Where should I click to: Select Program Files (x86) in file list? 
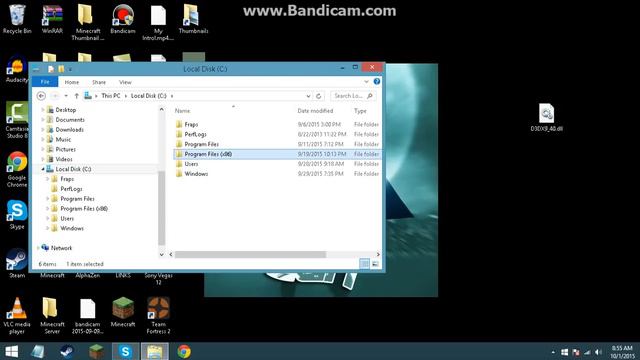[x=277, y=154]
